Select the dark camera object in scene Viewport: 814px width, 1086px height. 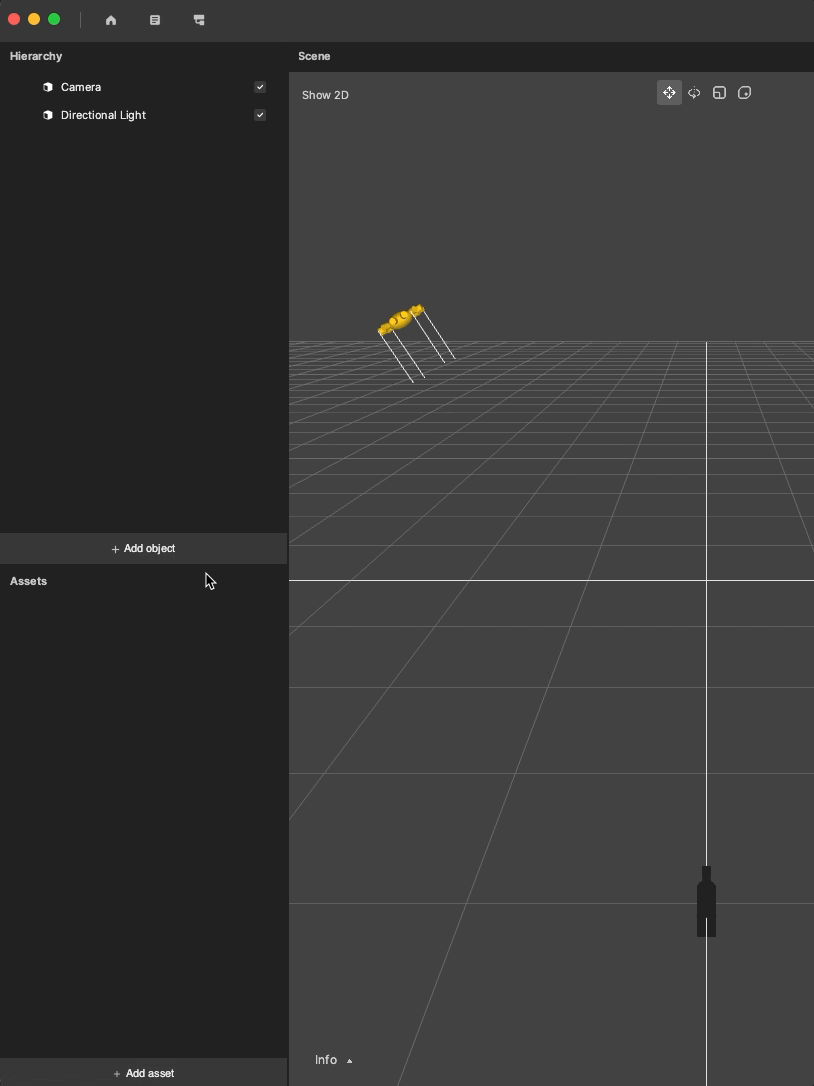point(706,901)
